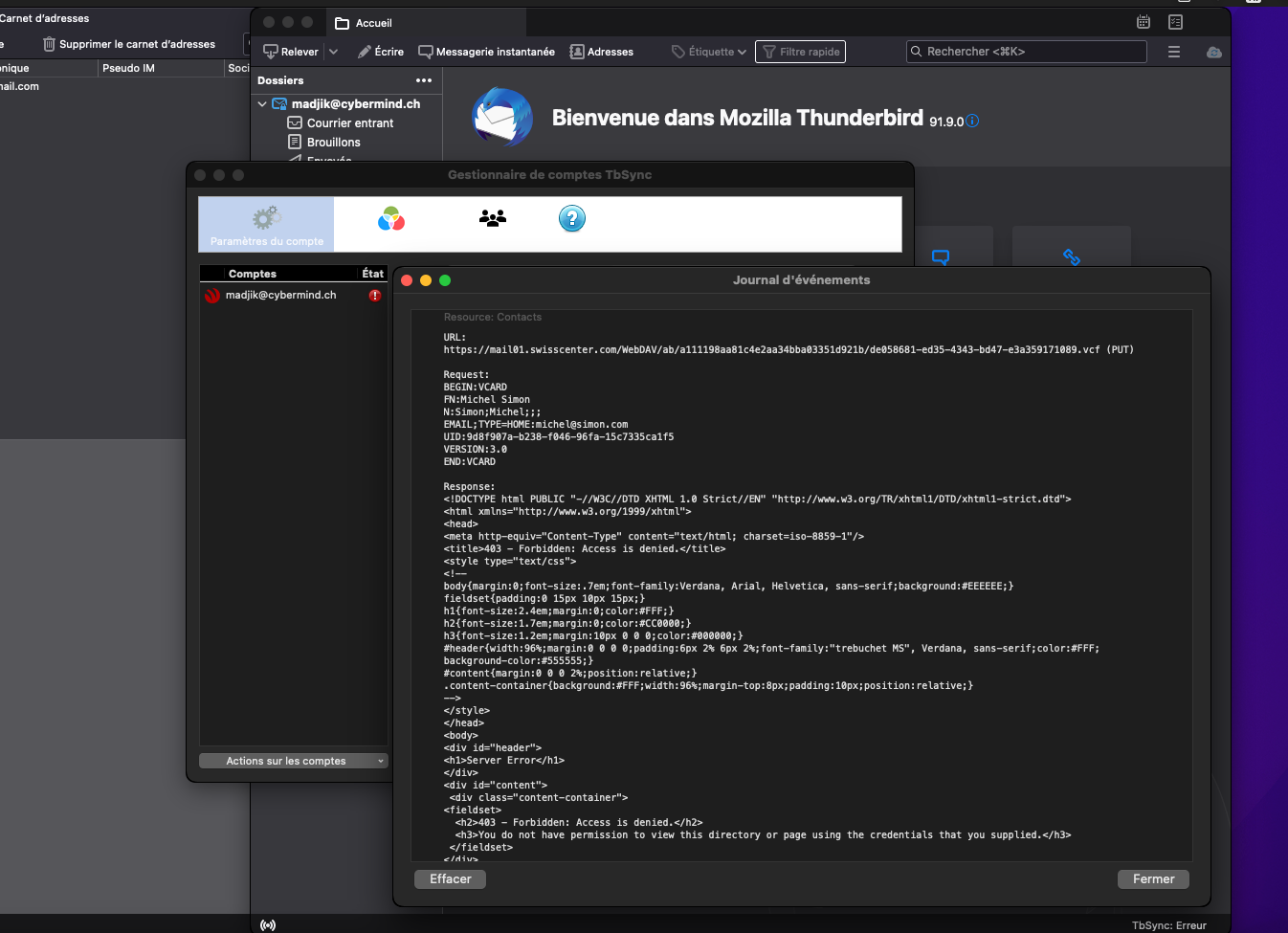Click the Effacer button

click(x=450, y=878)
